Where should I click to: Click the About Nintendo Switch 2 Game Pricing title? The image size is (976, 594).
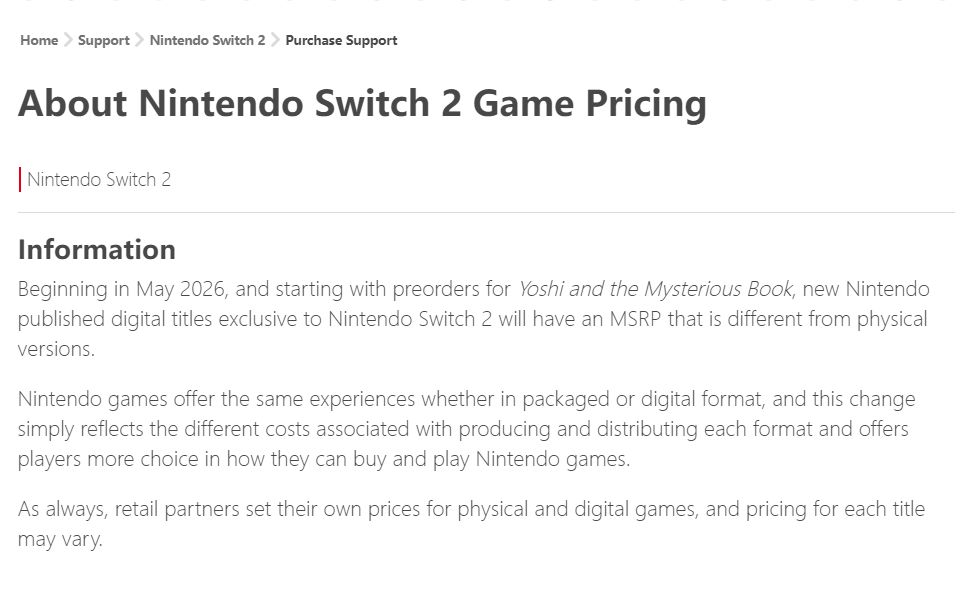362,104
